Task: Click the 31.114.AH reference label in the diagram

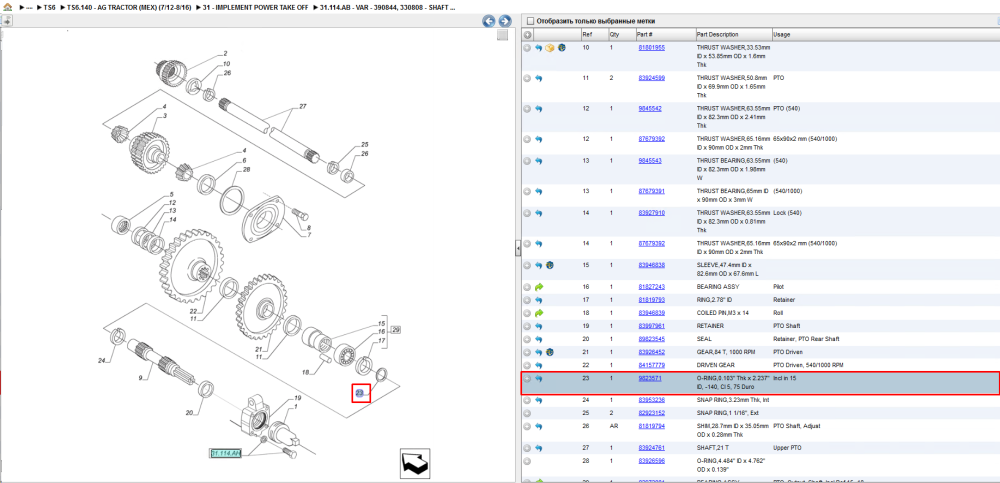Action: (226, 453)
